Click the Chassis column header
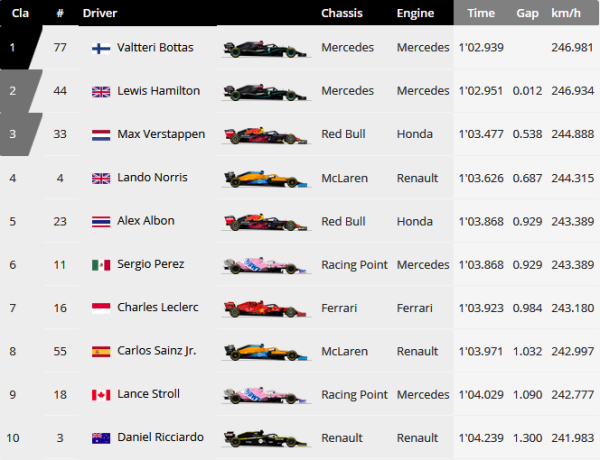Image resolution: width=600 pixels, height=460 pixels. (341, 13)
